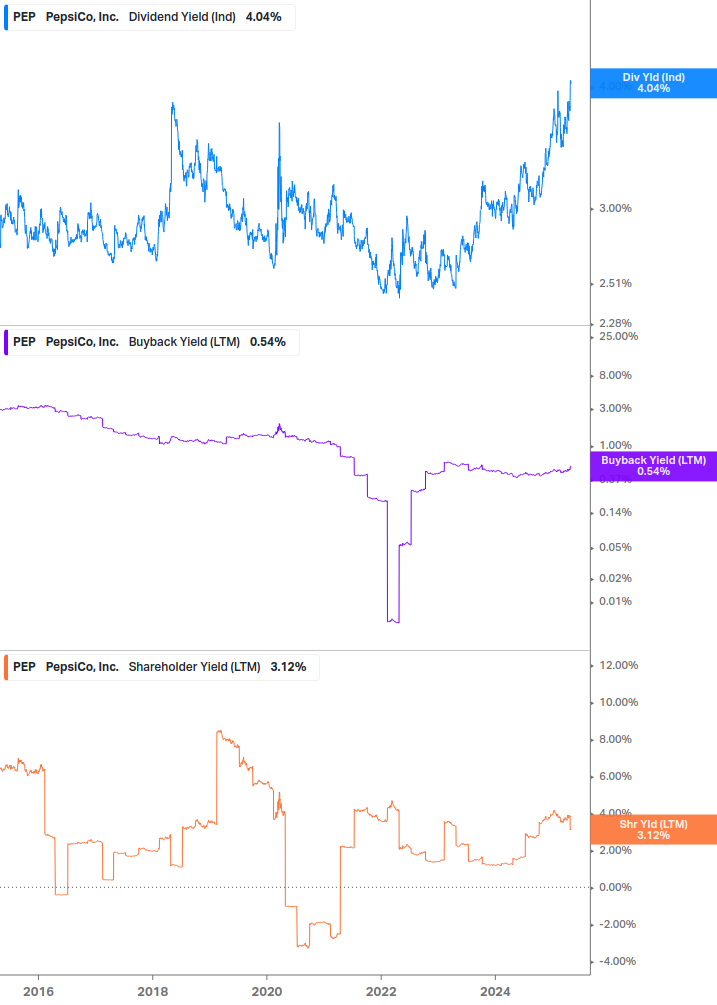Click the 3.12% value in the Shareholder Yield legend

(288, 667)
